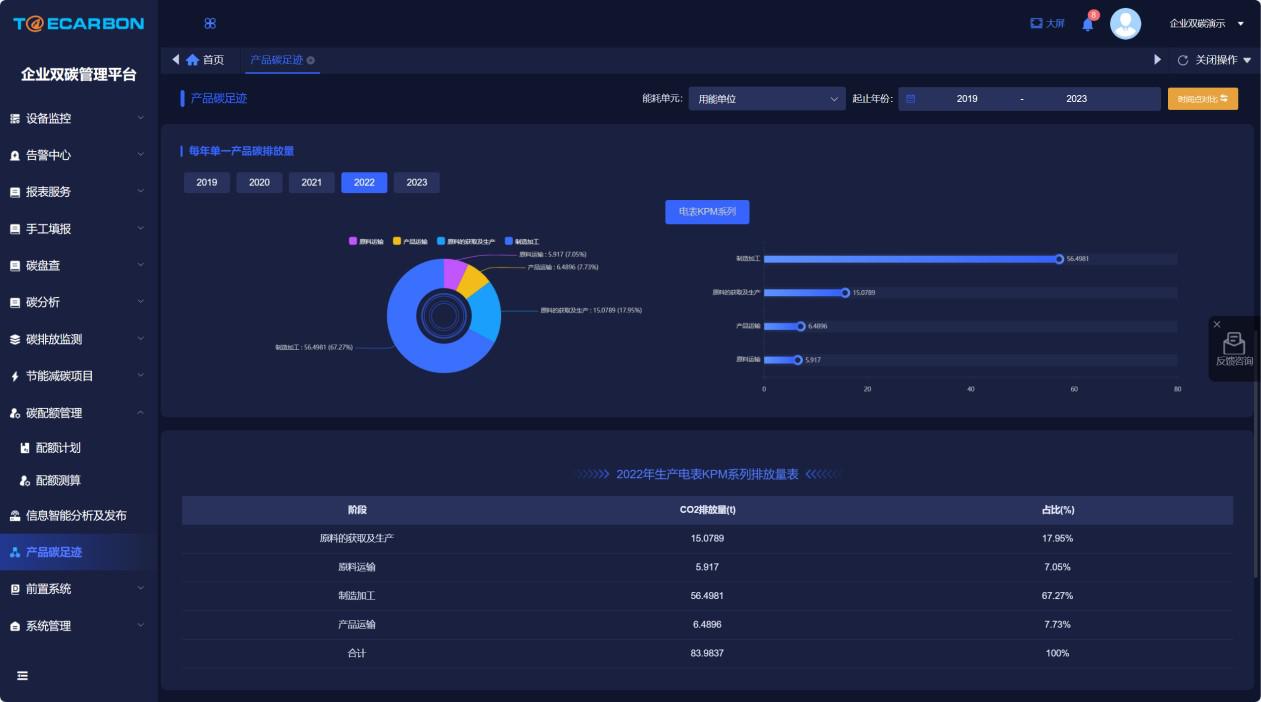Close the 产品碳足迹 tab with its x icon
This screenshot has width=1261, height=702.
pos(311,60)
